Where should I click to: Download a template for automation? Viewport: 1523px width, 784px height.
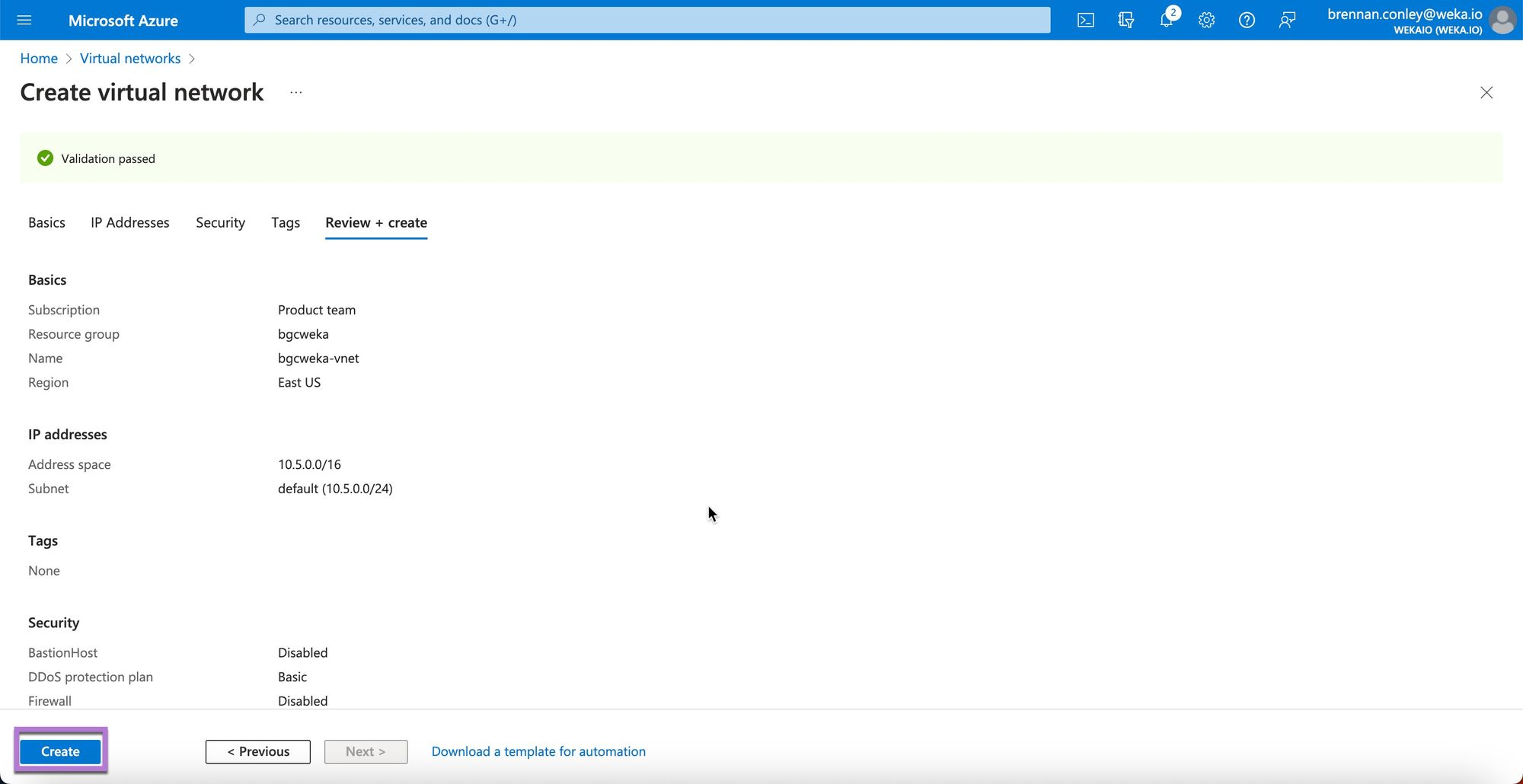coord(538,751)
